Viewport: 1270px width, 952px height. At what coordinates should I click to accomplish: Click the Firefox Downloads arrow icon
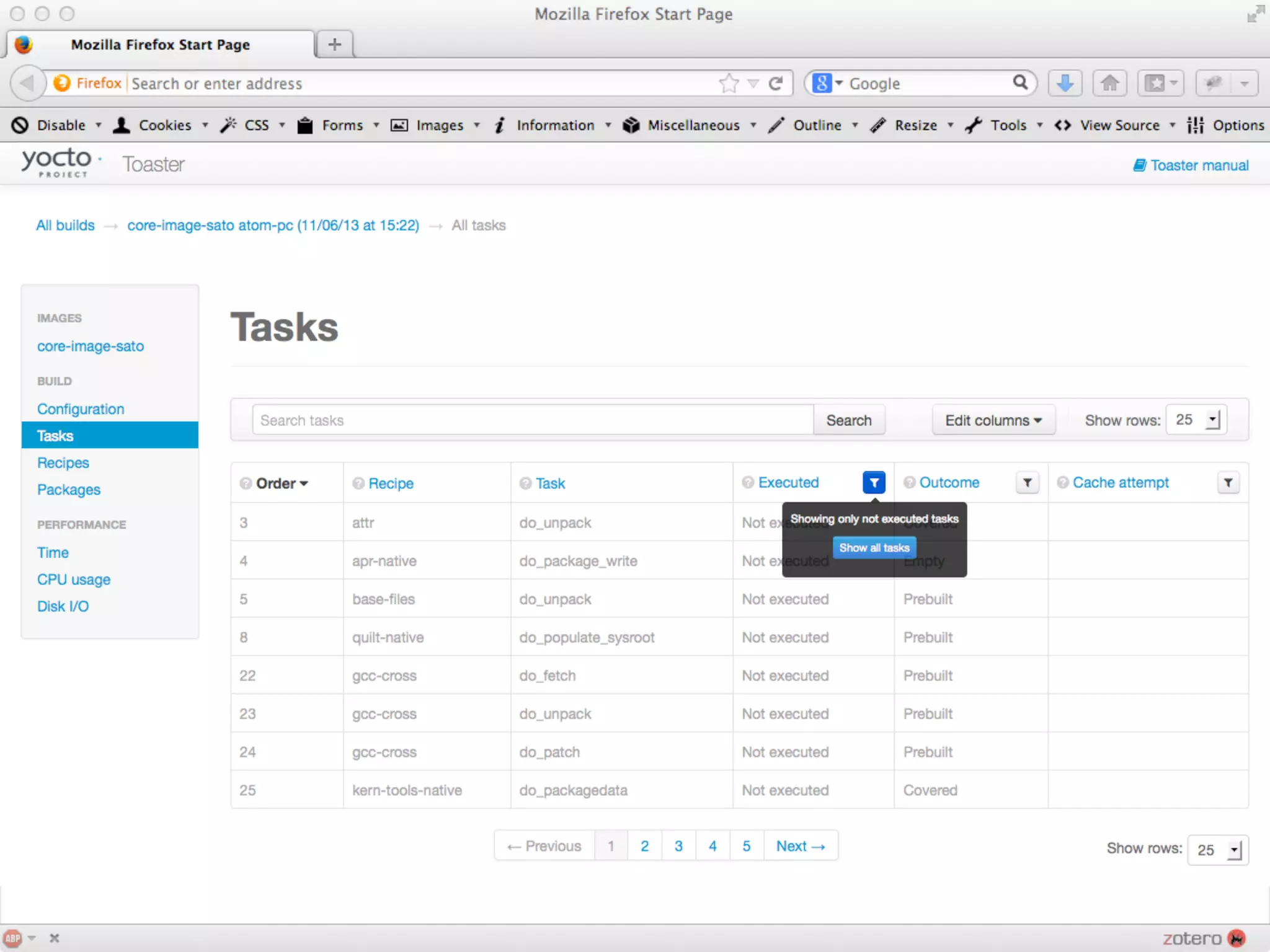click(1065, 82)
